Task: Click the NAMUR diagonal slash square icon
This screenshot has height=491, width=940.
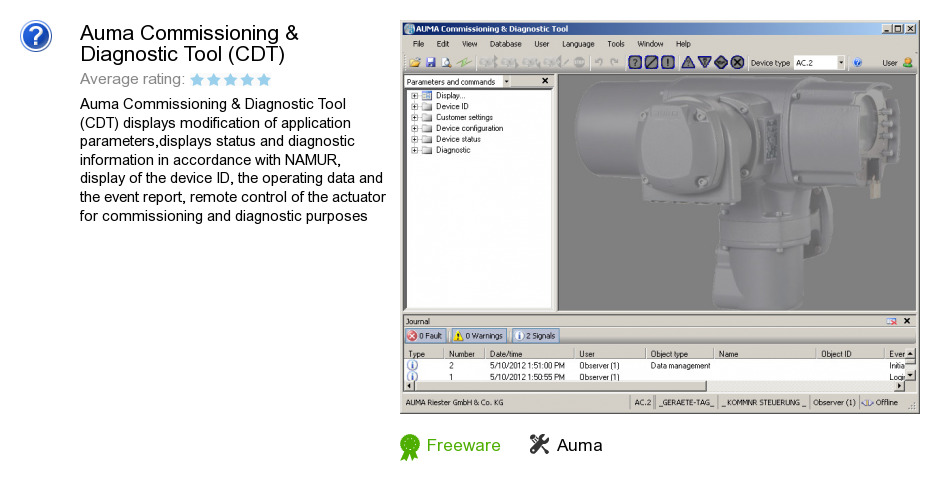Action: [651, 62]
